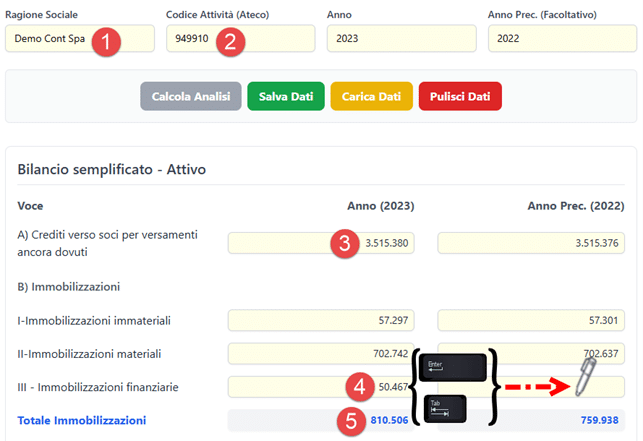Focus the Ragione Sociale input field
This screenshot has width=643, height=441.
(x=80, y=39)
